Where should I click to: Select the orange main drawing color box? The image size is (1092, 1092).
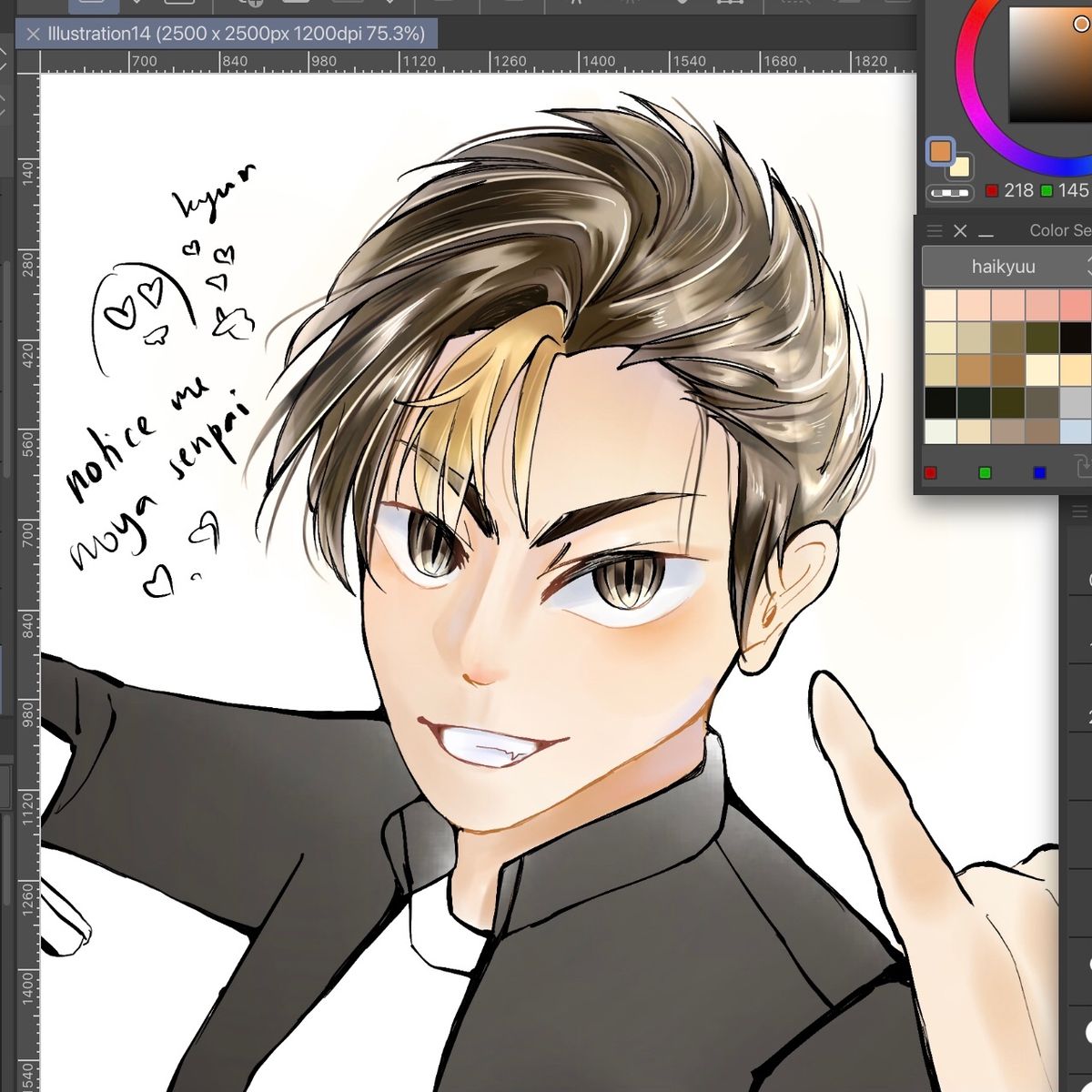pos(940,151)
